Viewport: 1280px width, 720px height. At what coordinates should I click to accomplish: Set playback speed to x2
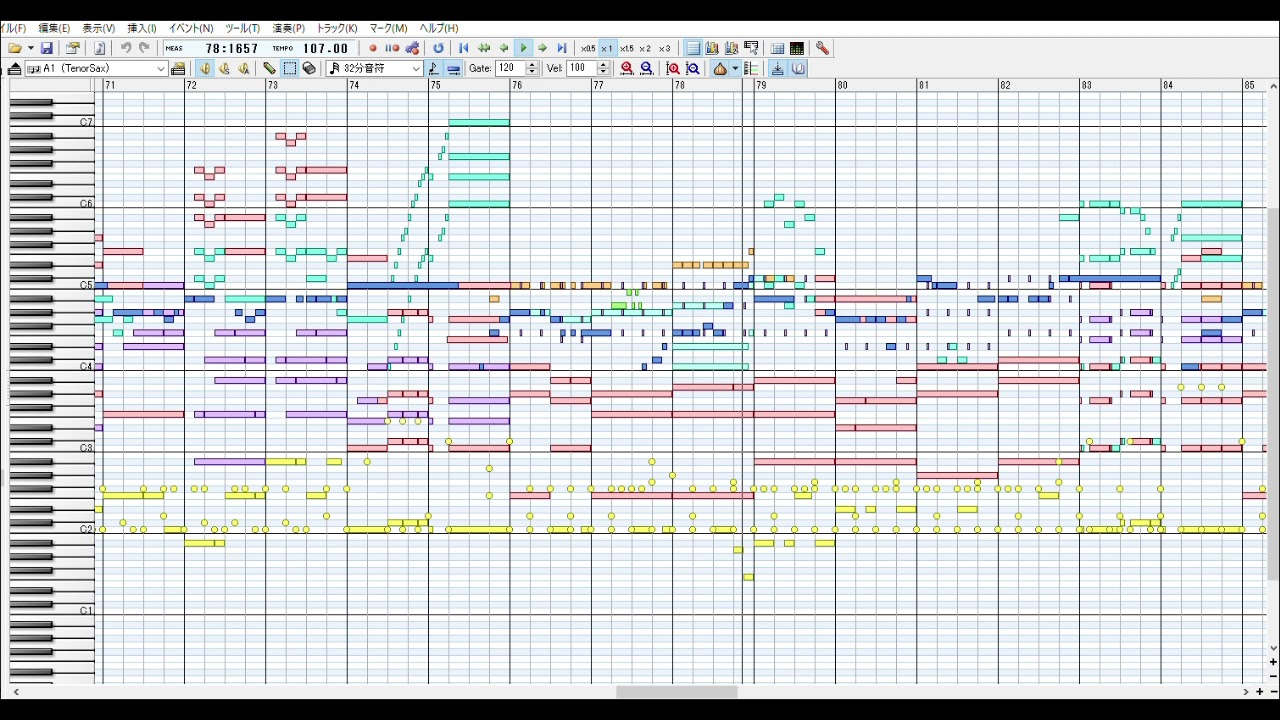pos(645,48)
